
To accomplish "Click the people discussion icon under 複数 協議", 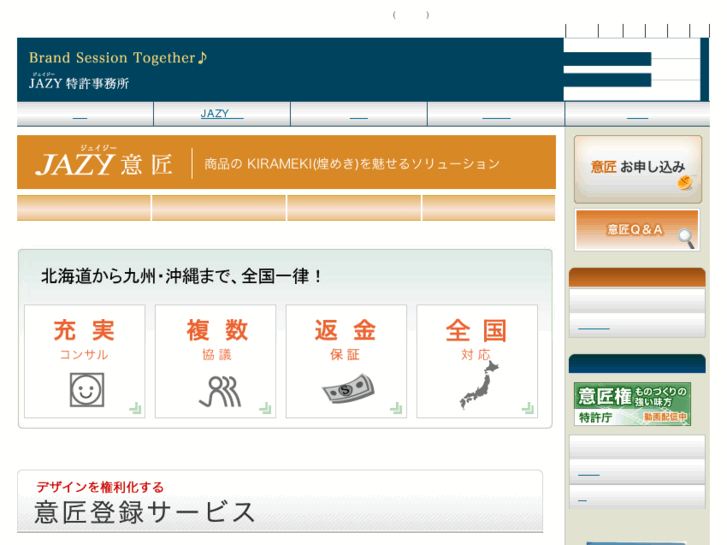I will pyautogui.click(x=220, y=391).
